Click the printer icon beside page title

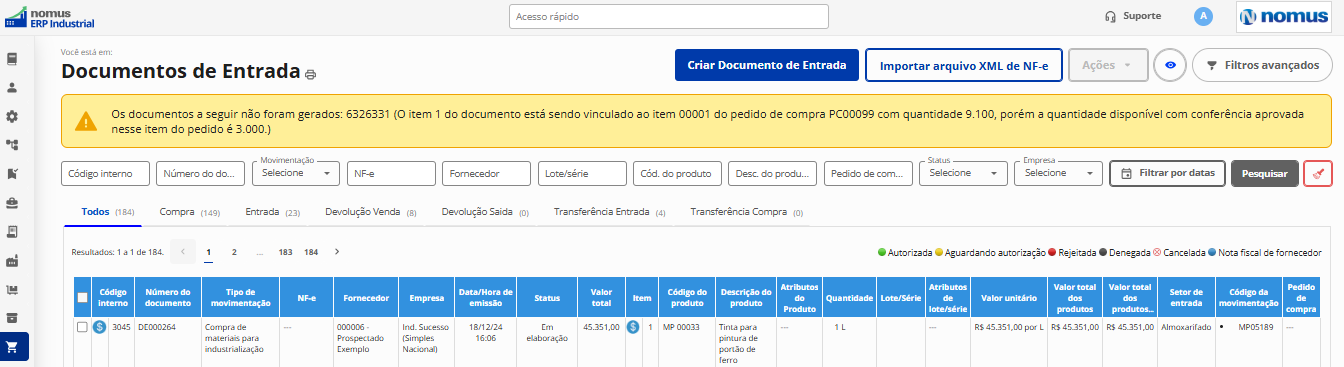pyautogui.click(x=311, y=74)
